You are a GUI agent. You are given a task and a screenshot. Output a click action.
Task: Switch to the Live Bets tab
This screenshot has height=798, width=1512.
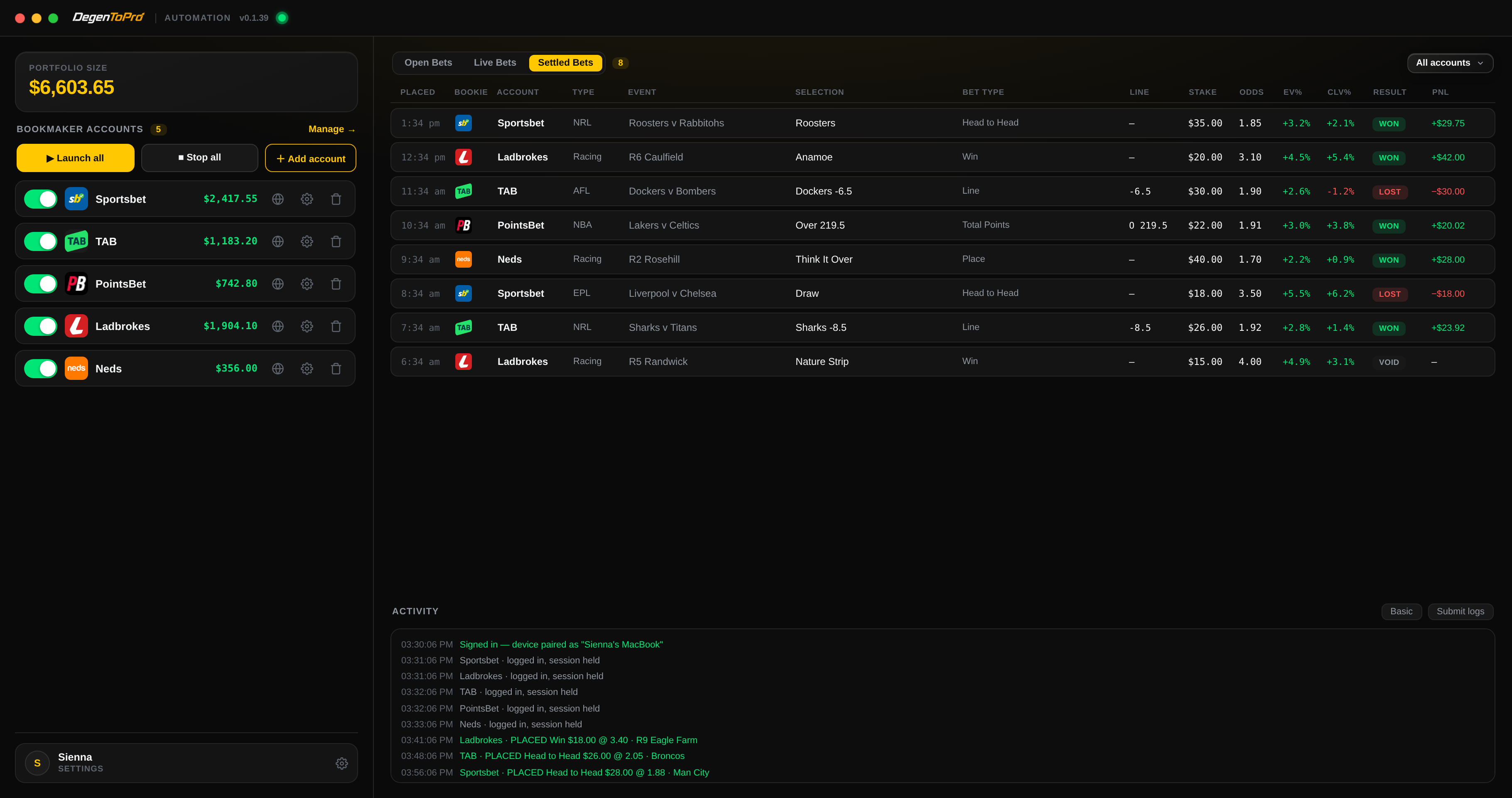pyautogui.click(x=495, y=63)
